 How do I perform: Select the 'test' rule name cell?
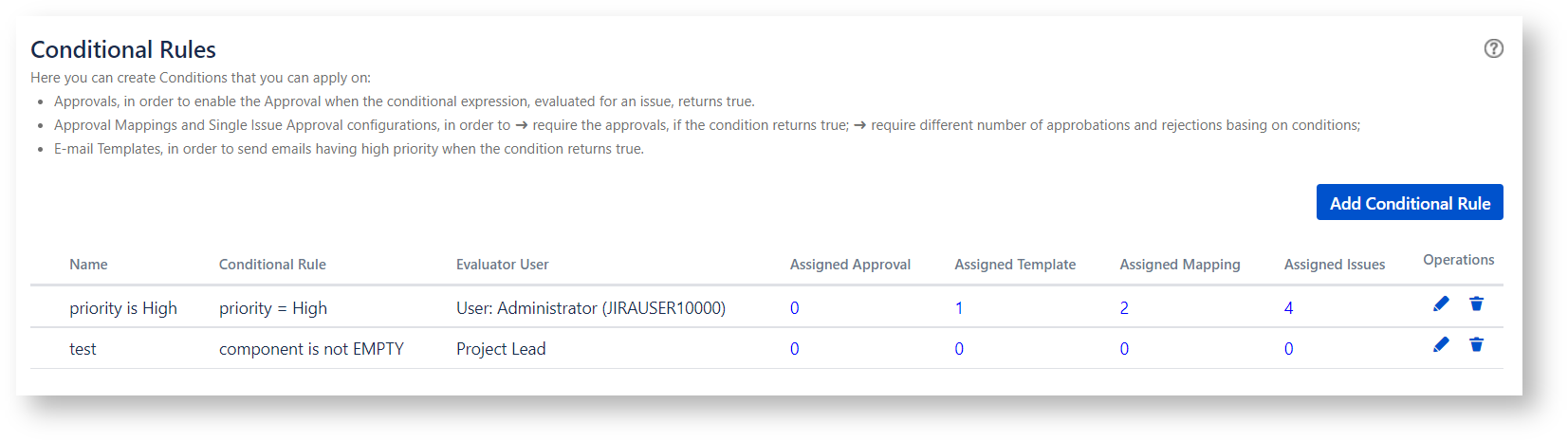[83, 349]
